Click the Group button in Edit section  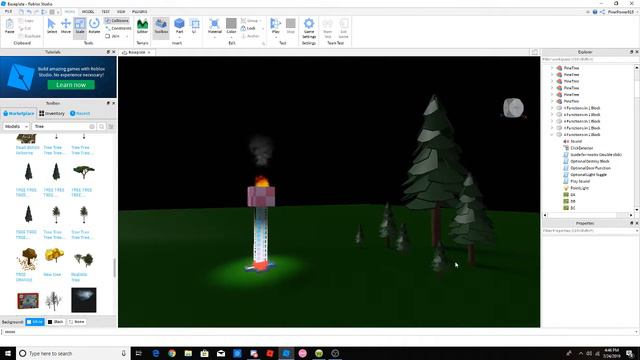[250, 20]
